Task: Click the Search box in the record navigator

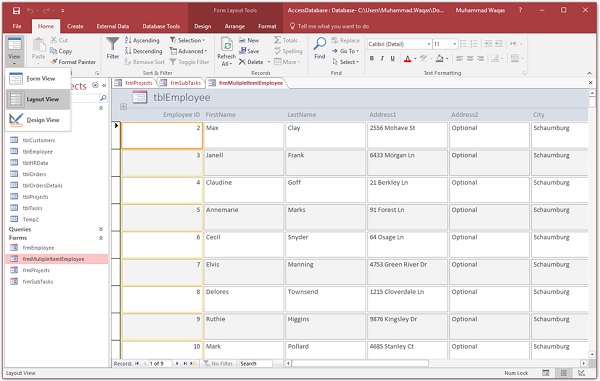Action: point(256,364)
